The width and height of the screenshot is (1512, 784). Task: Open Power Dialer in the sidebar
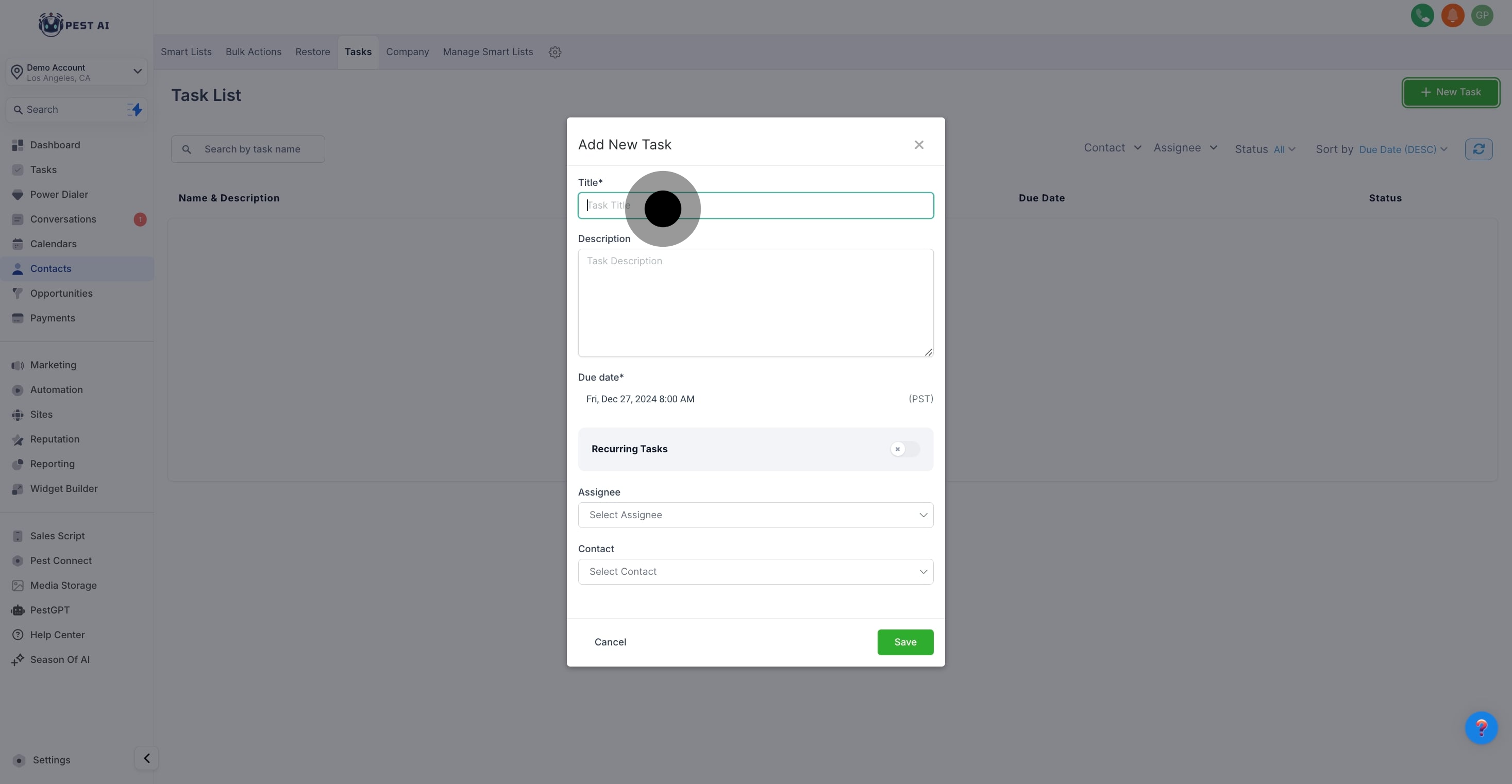pyautogui.click(x=59, y=194)
